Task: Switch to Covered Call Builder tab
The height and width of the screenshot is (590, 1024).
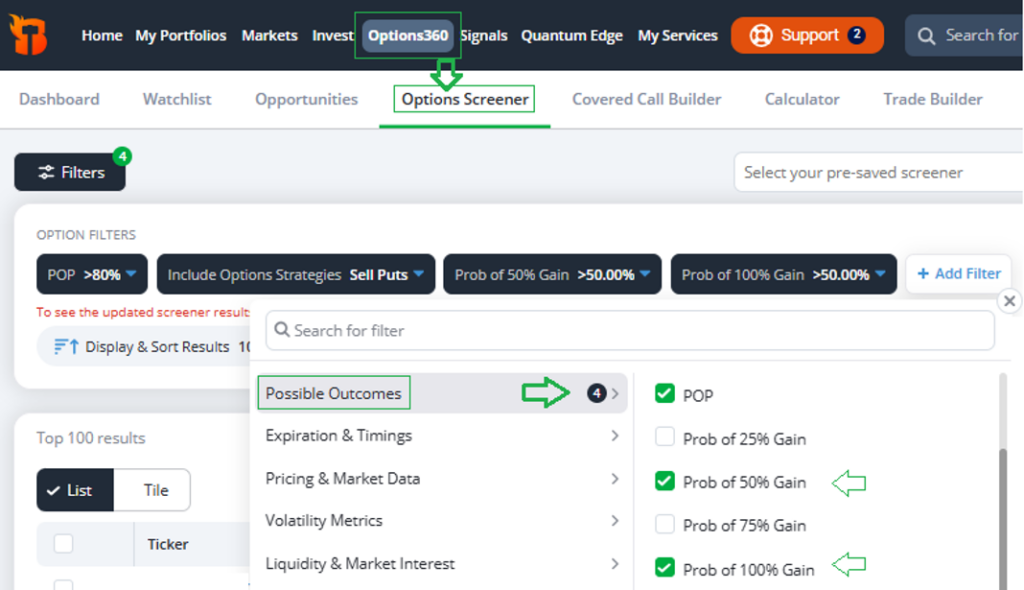Action: [x=647, y=99]
